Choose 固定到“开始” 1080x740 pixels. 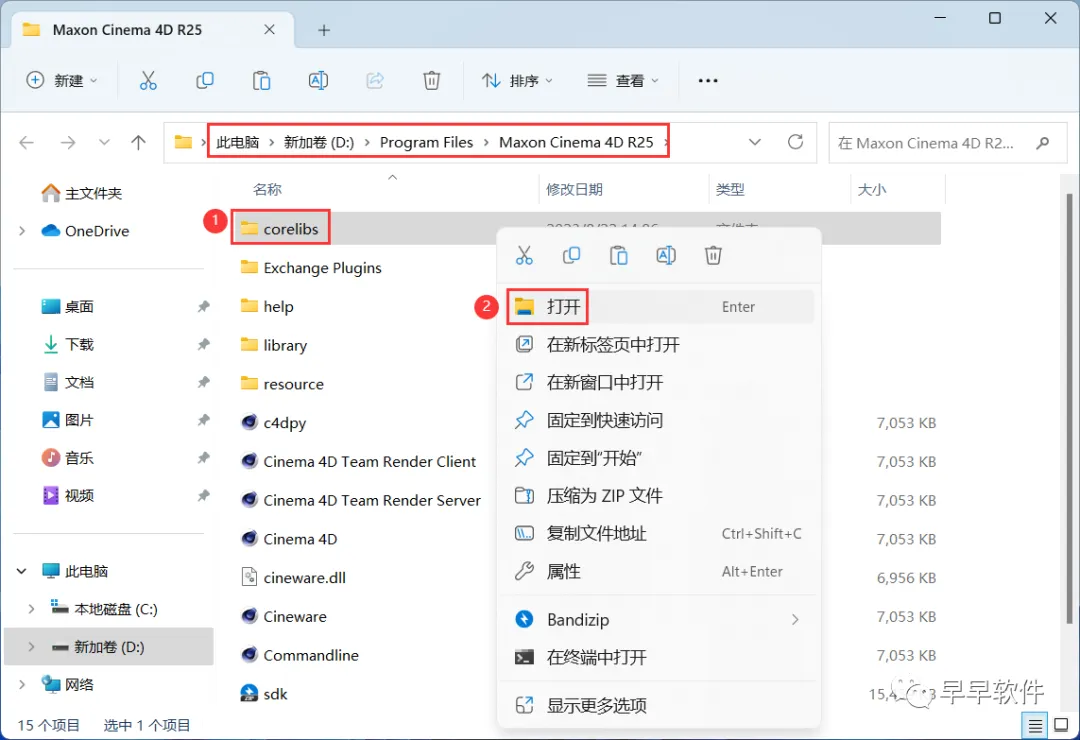point(659,458)
